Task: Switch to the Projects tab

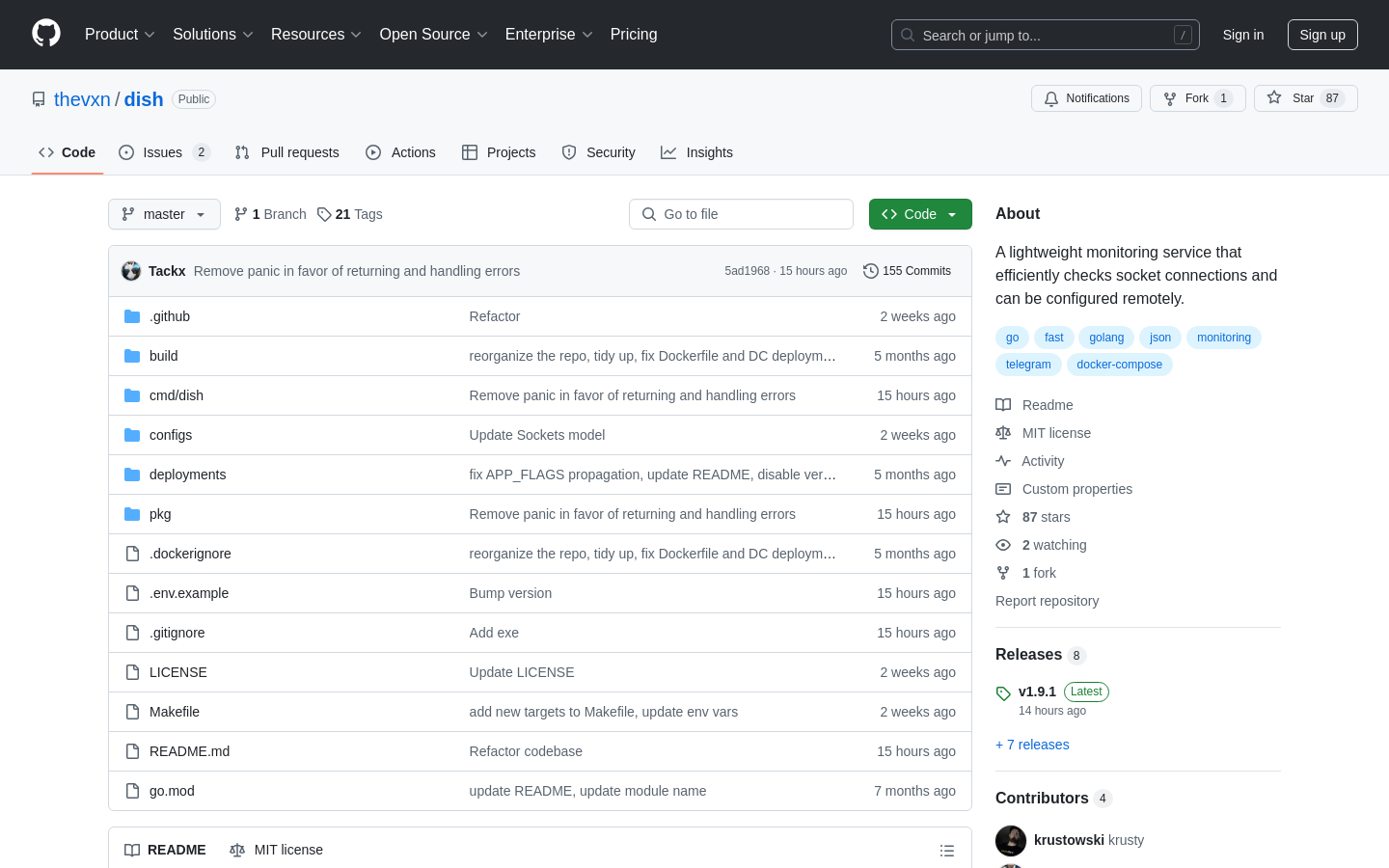Action: click(499, 152)
